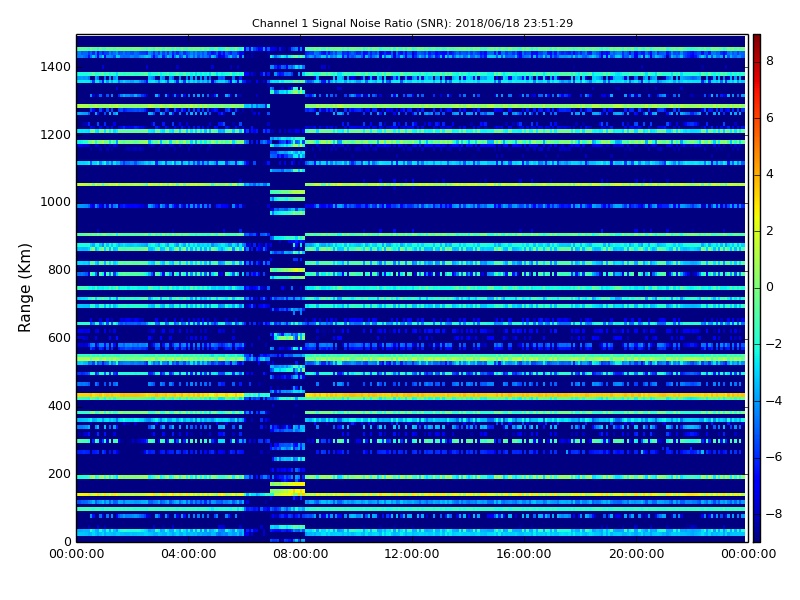Click the colorbar value label −2
Image resolution: width=800 pixels, height=600 pixels.
[x=774, y=344]
